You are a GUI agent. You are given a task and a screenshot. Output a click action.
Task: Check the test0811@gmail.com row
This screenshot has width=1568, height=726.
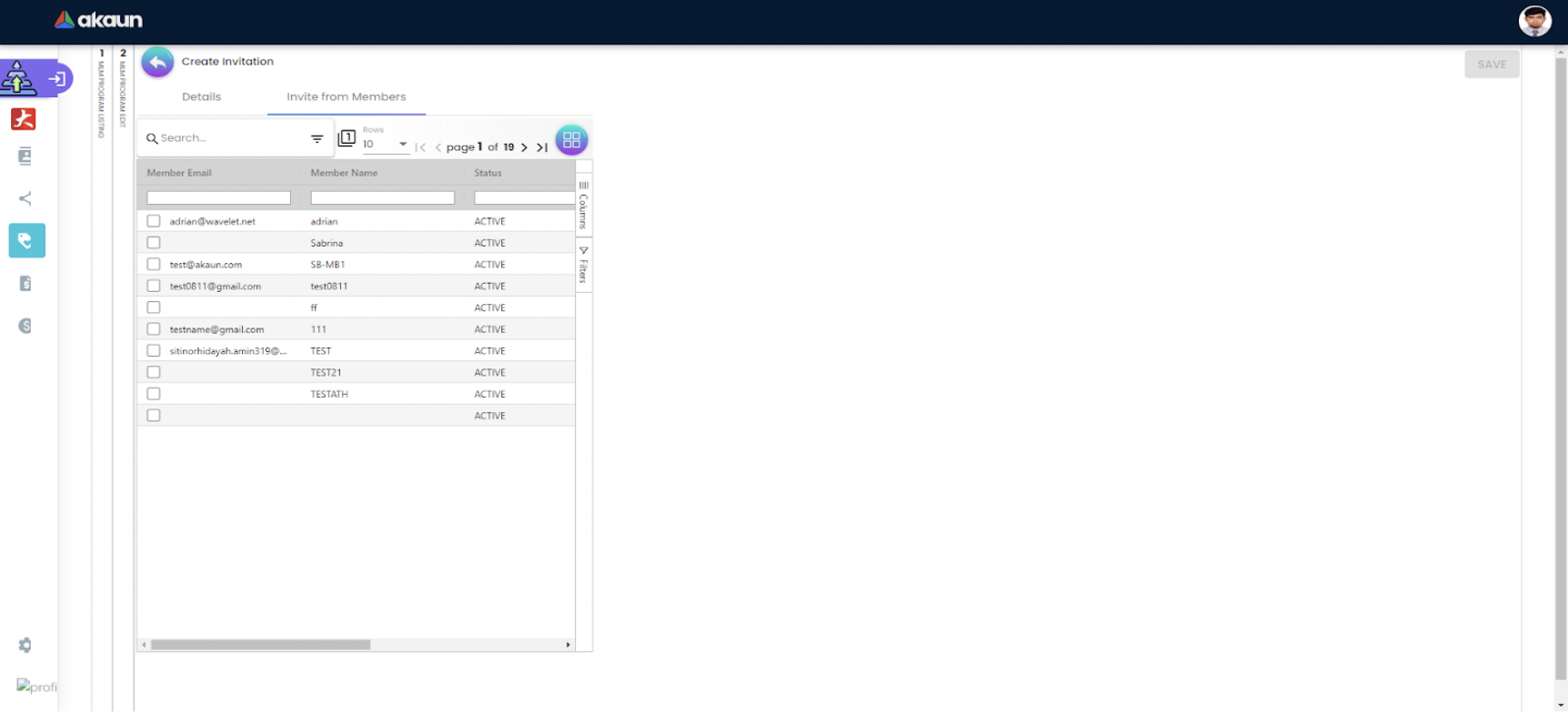(x=154, y=286)
